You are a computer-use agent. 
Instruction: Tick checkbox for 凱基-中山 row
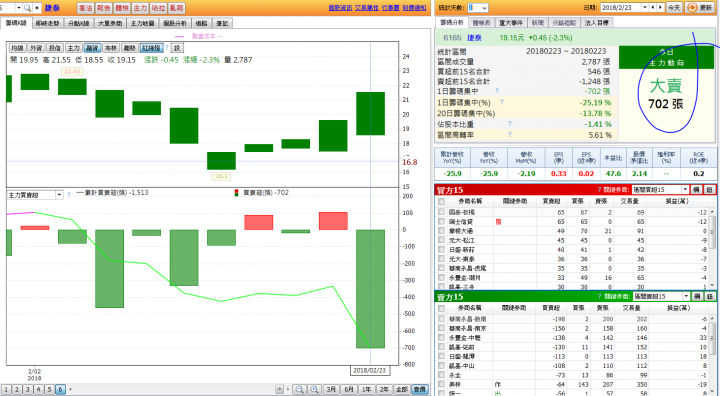(441, 366)
